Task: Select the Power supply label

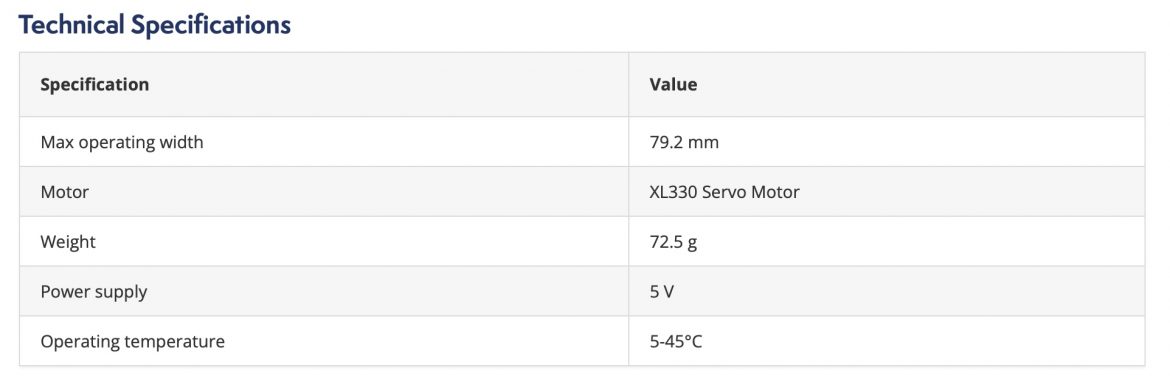Action: 93,292
